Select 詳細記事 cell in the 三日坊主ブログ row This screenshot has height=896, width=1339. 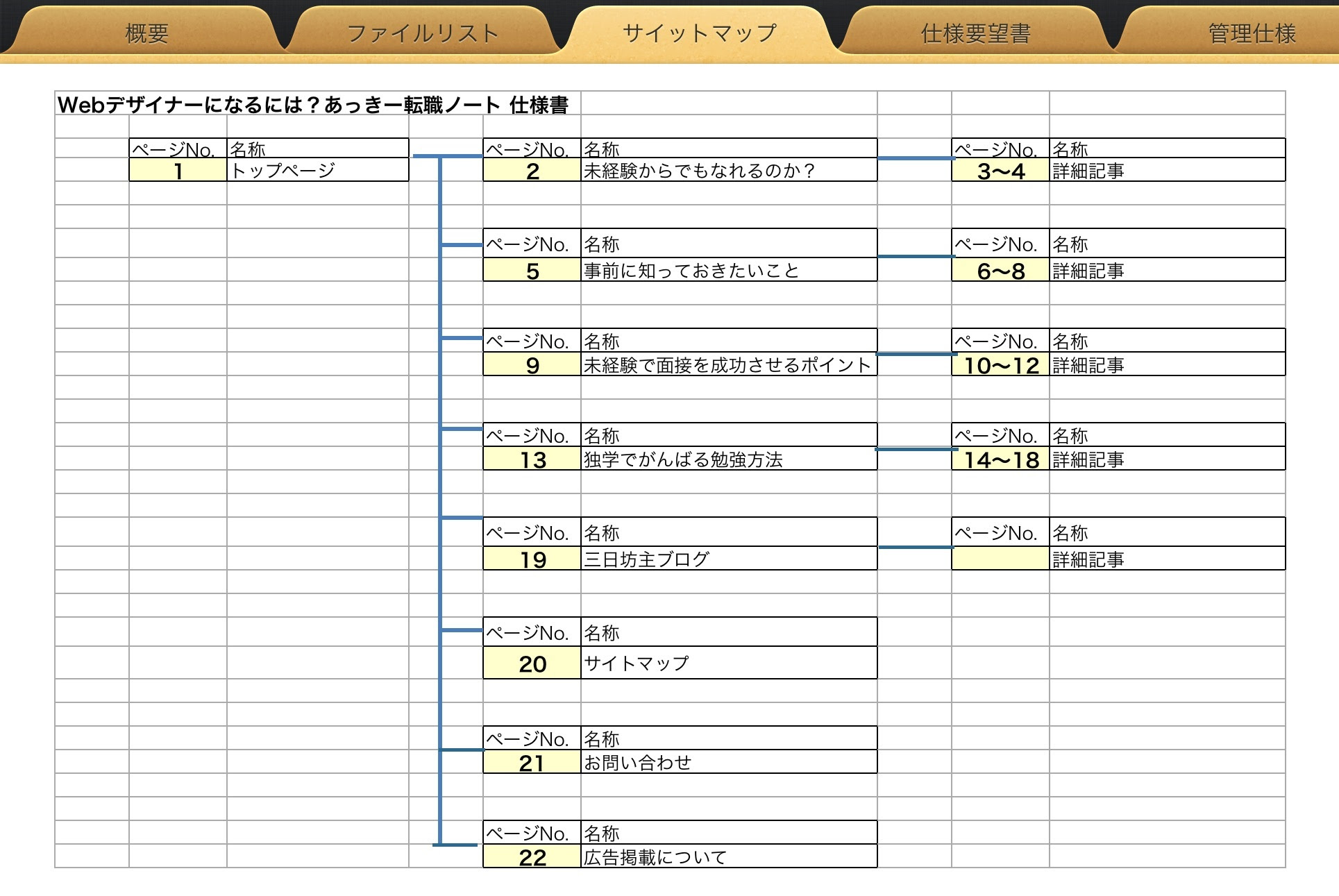click(x=1168, y=559)
